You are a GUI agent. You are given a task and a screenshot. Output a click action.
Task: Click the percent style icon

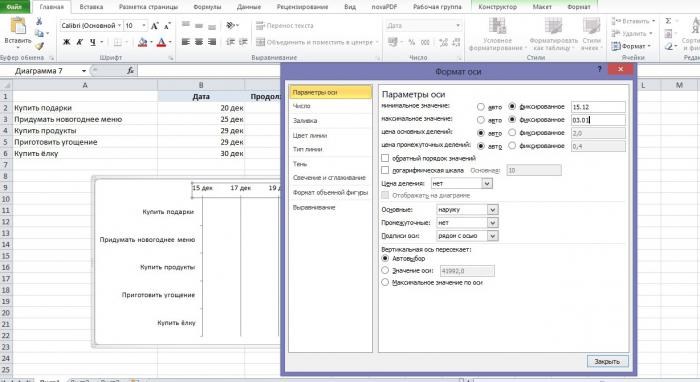[x=412, y=42]
